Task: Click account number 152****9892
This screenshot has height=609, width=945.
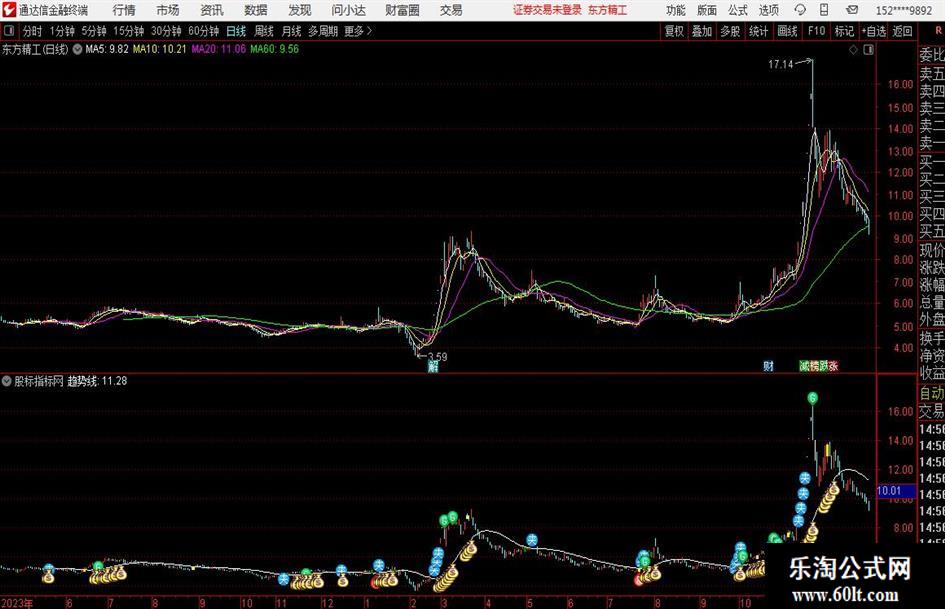Action: [904, 10]
